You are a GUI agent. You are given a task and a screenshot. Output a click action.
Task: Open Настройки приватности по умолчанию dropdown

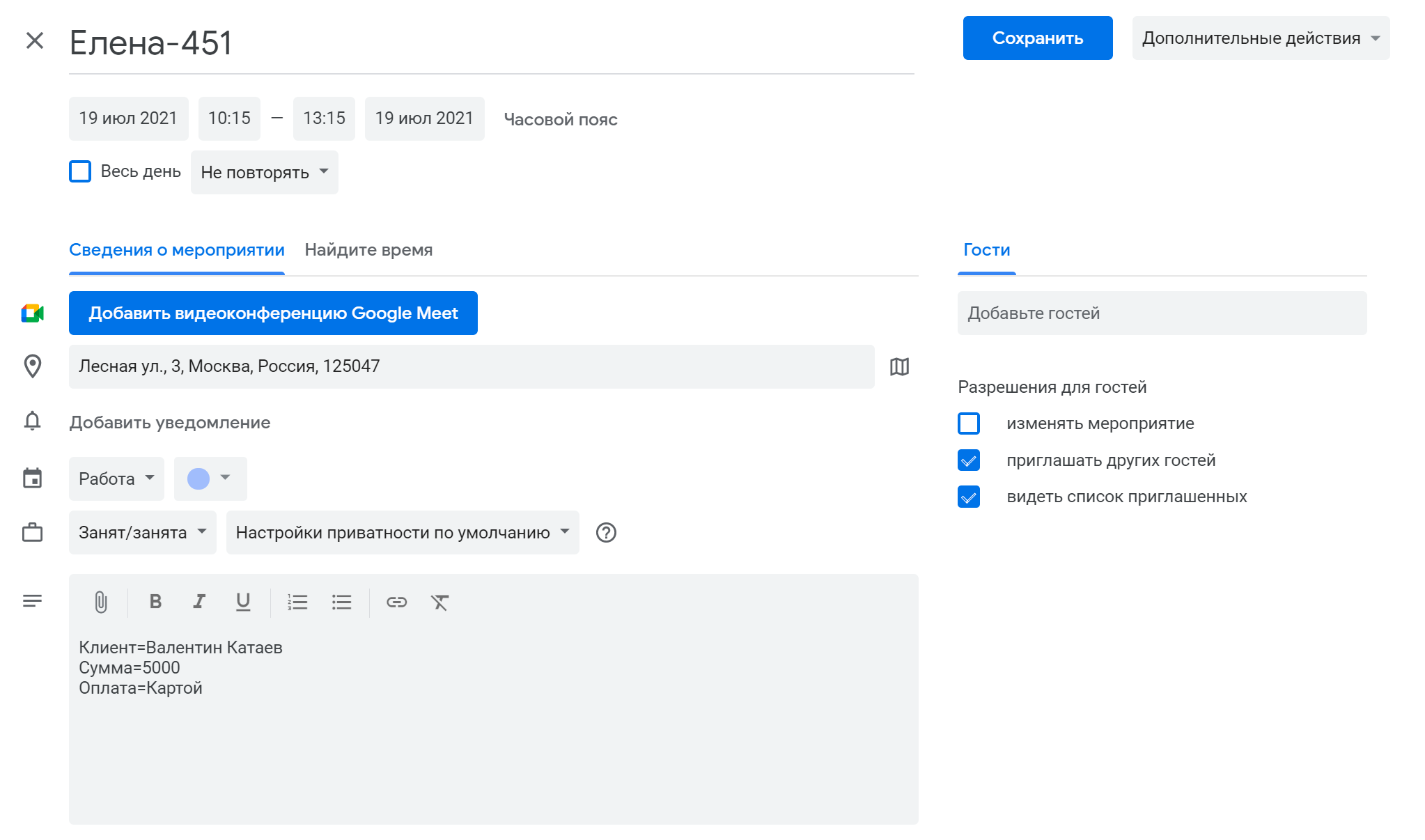pos(403,533)
